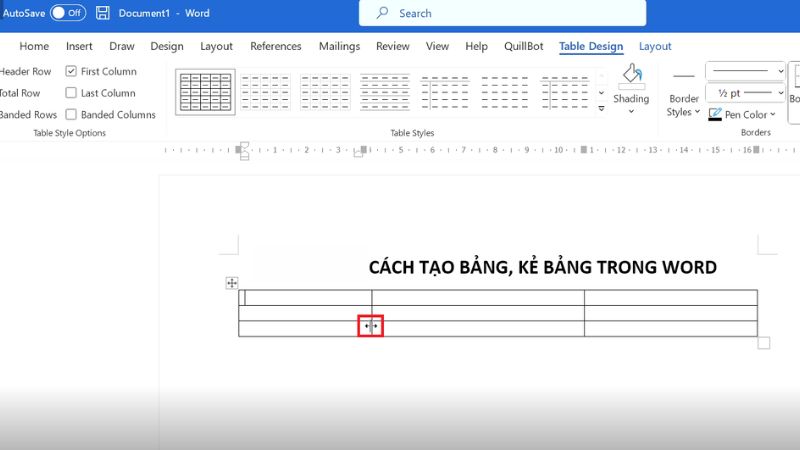Viewport: 800px width, 450px height.
Task: Click the ruler column marker after 16
Action: [757, 149]
